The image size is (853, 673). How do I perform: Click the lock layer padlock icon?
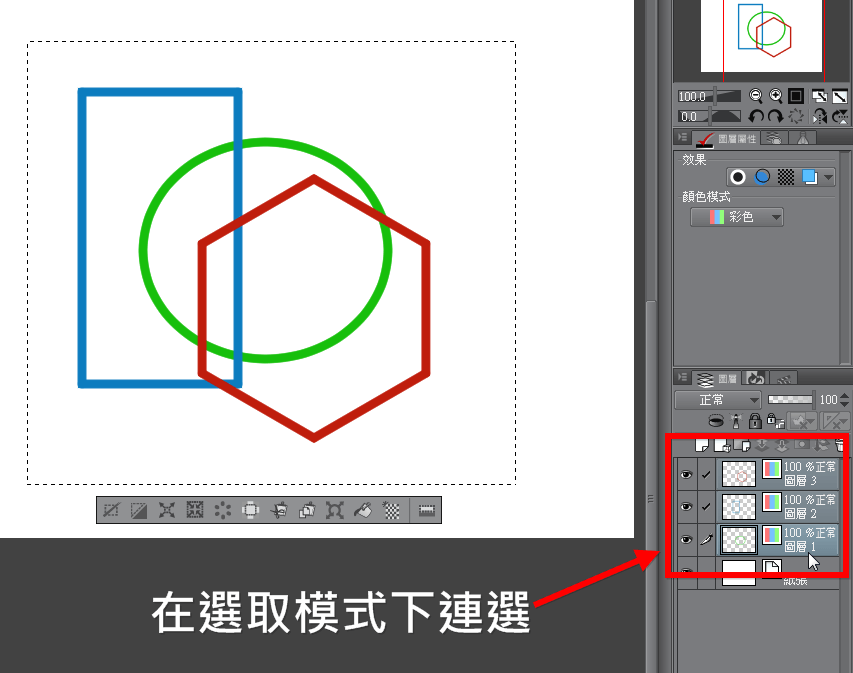click(755, 422)
